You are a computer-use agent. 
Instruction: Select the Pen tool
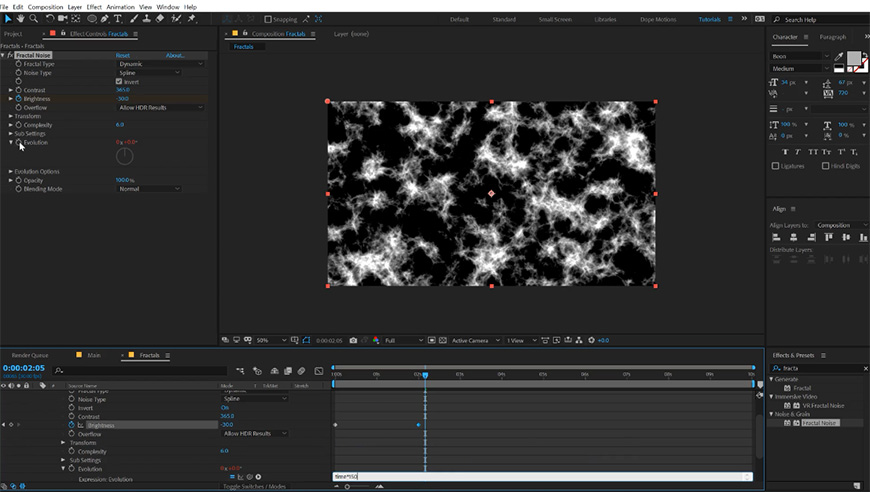106,18
